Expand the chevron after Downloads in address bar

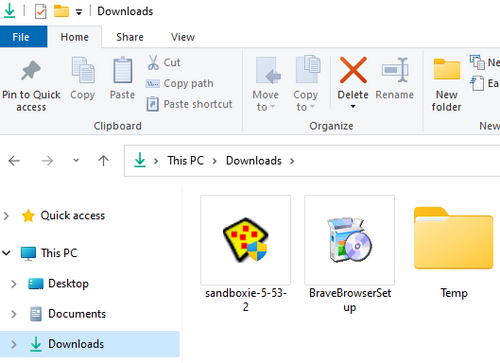click(292, 161)
